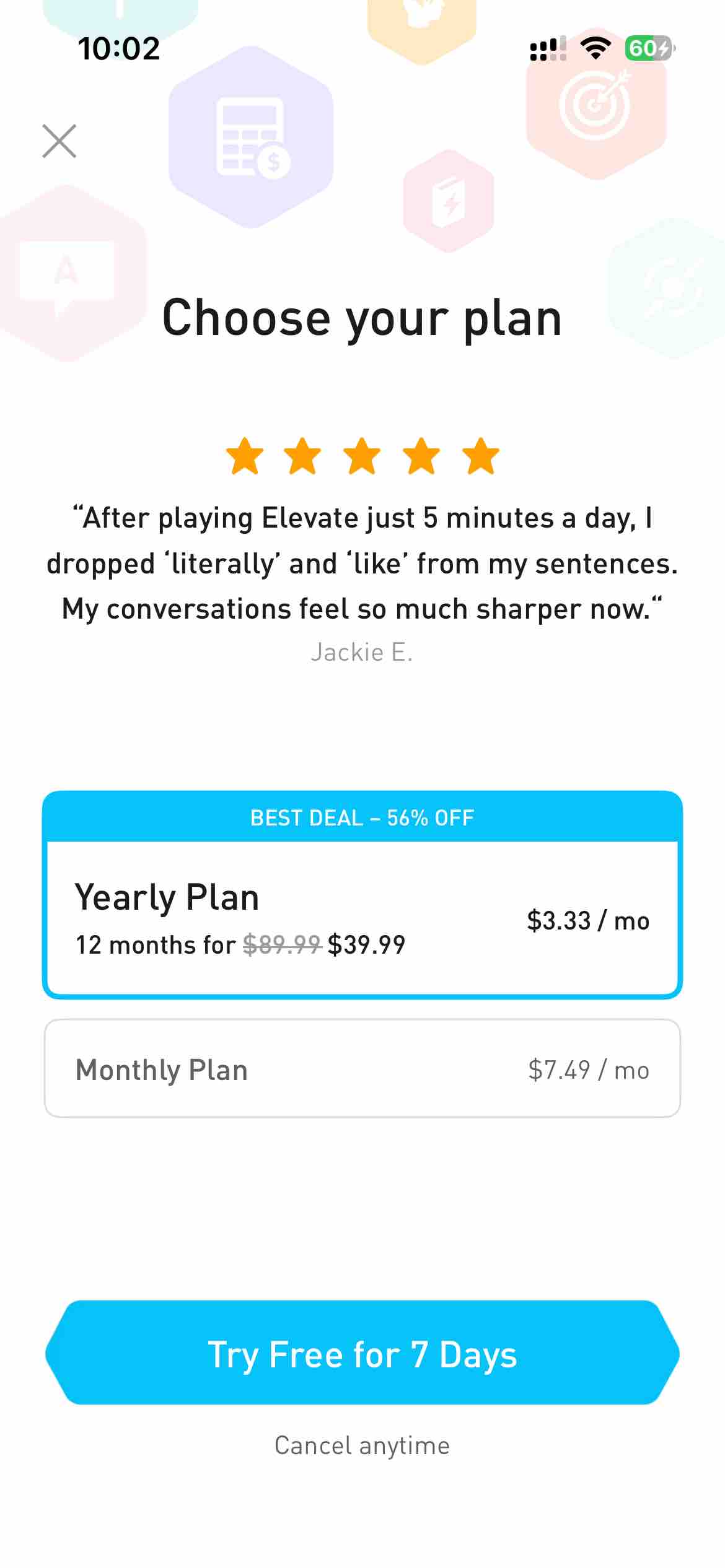Tap the Cancel anytime text
This screenshot has height=1568, width=725.
pos(362,1445)
